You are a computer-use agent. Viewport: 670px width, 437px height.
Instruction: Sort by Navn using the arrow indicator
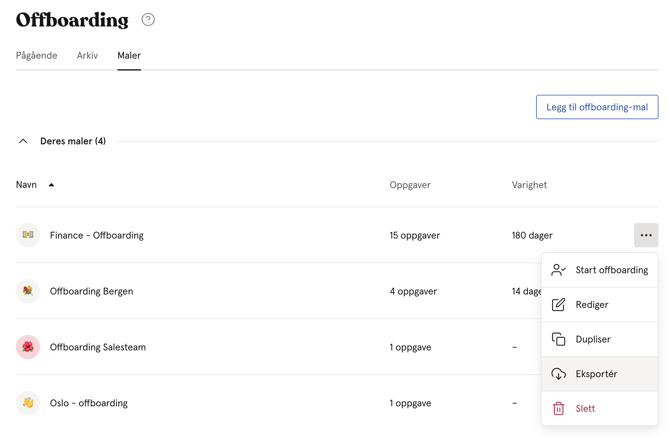point(51,185)
